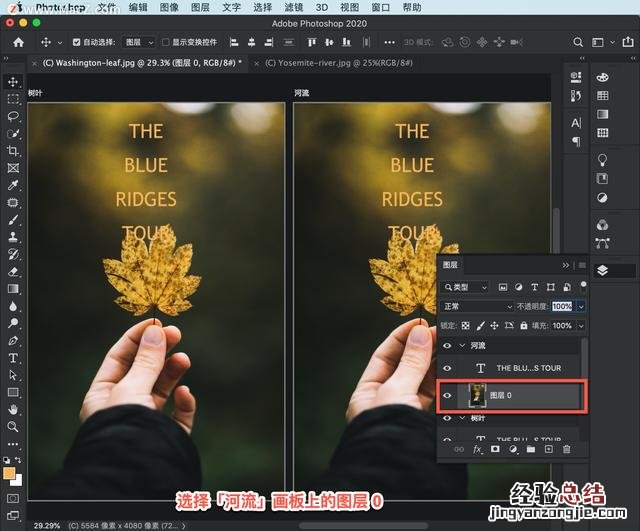Open the opacity slider dropdown arrow
This screenshot has width=640, height=531.
click(x=581, y=307)
